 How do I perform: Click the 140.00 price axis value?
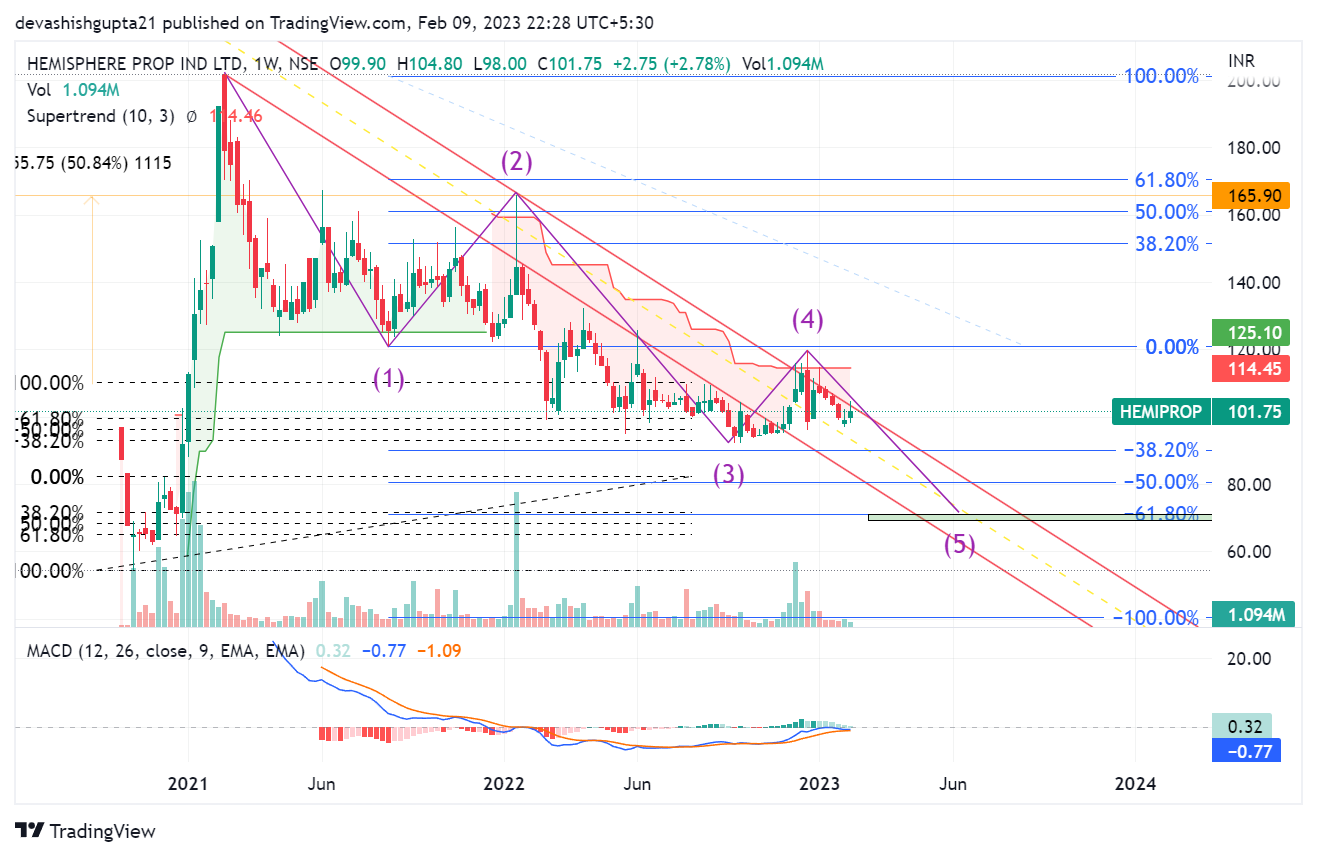coord(1255,282)
